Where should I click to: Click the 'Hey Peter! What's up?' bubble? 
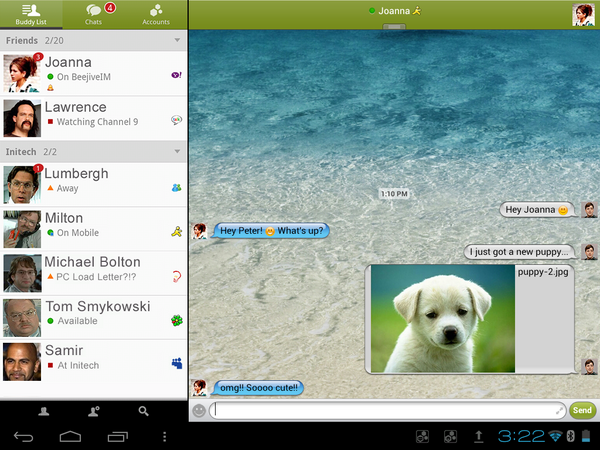(271, 231)
